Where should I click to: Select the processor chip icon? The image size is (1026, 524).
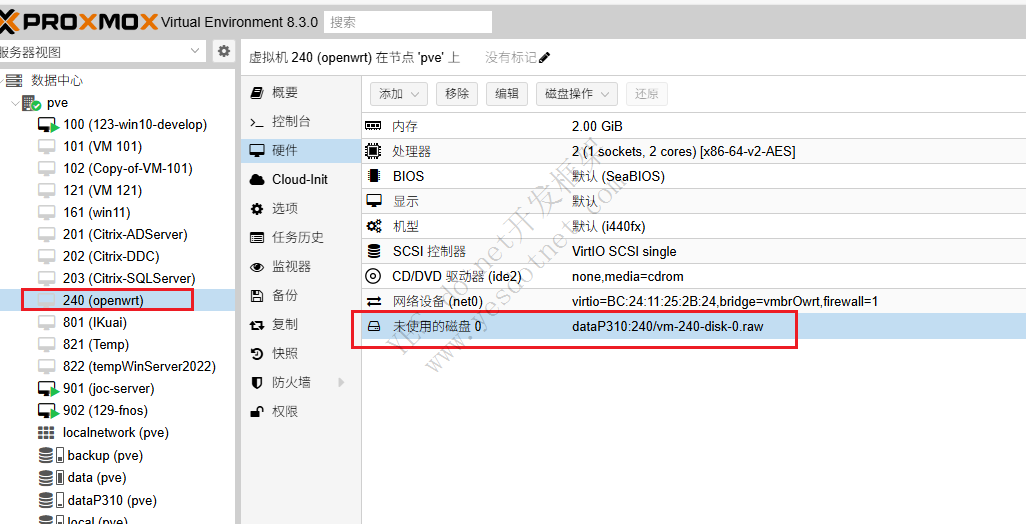(373, 151)
